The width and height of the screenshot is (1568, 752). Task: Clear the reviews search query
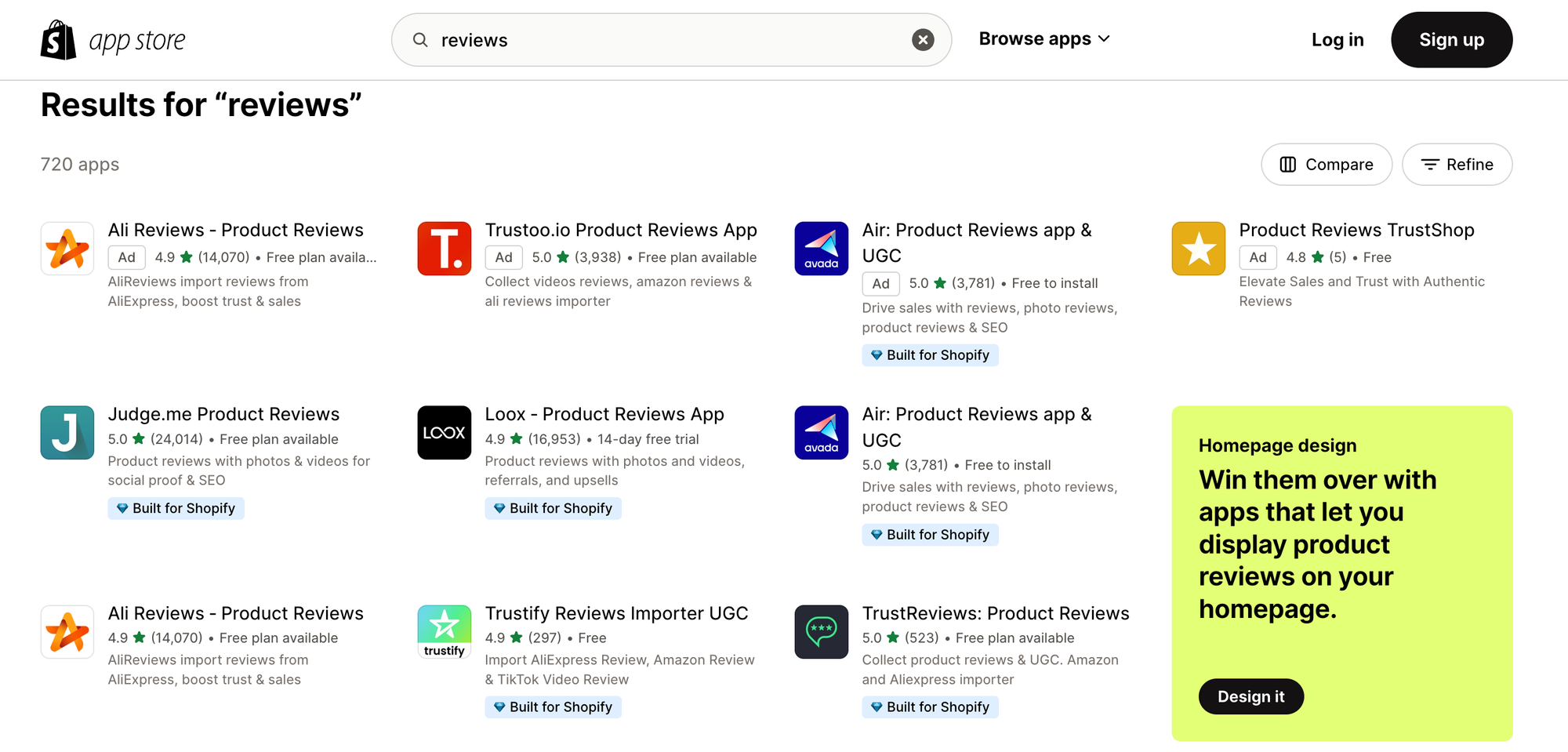tap(923, 39)
